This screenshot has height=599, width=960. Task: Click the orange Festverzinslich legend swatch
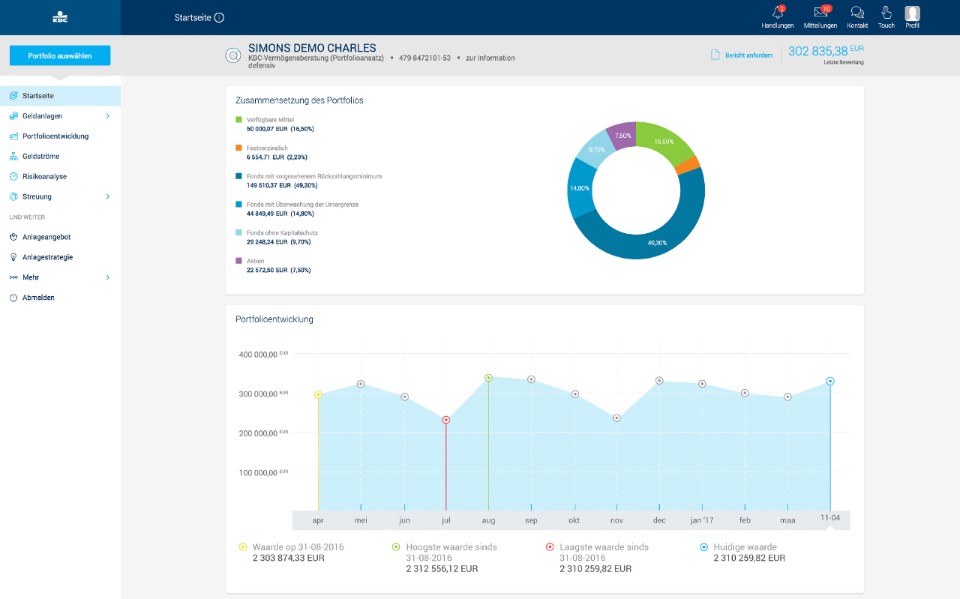pyautogui.click(x=239, y=148)
